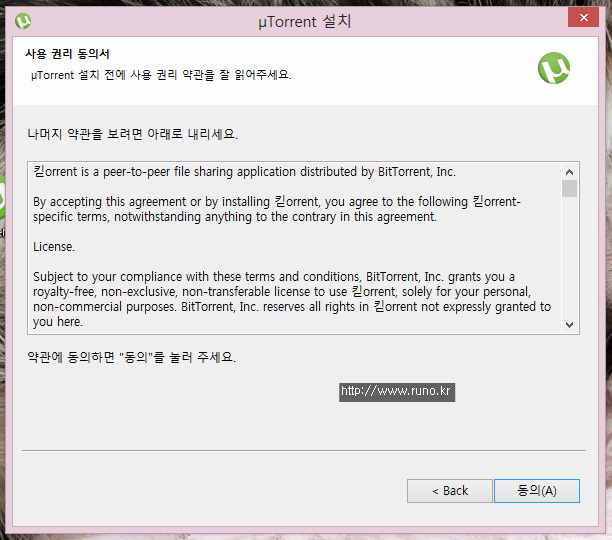Image resolution: width=612 pixels, height=540 pixels.
Task: Click the paragraph starting 'Subject to your compliance'
Action: (292, 299)
